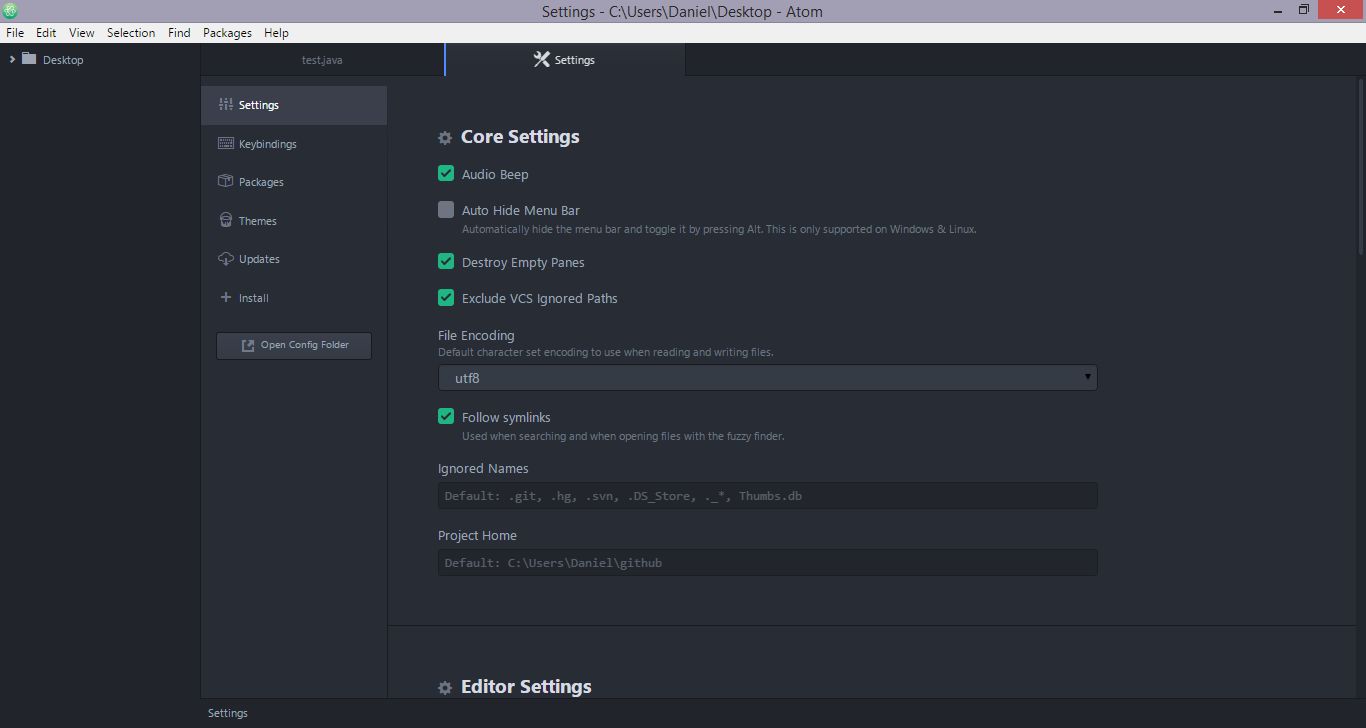Uncheck the Audio Beep checkbox
Screen dimensions: 1366x728
tap(446, 173)
